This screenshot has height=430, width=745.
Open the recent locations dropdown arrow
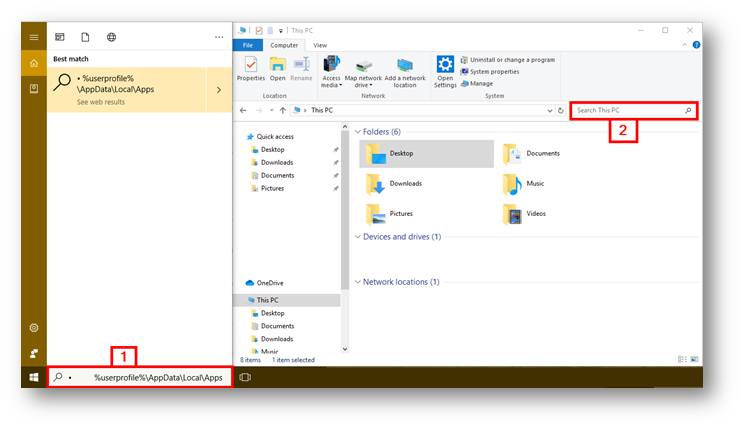pyautogui.click(x=271, y=110)
